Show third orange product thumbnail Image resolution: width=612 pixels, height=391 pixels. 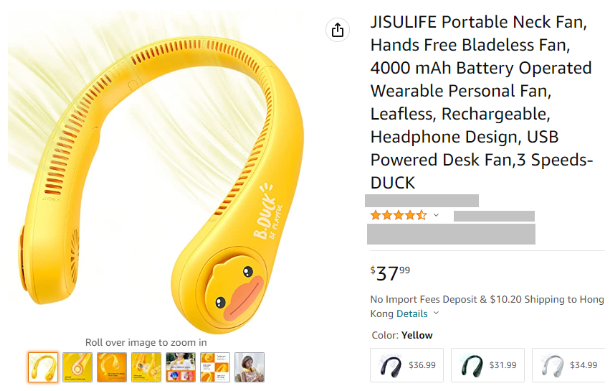[x=112, y=367]
